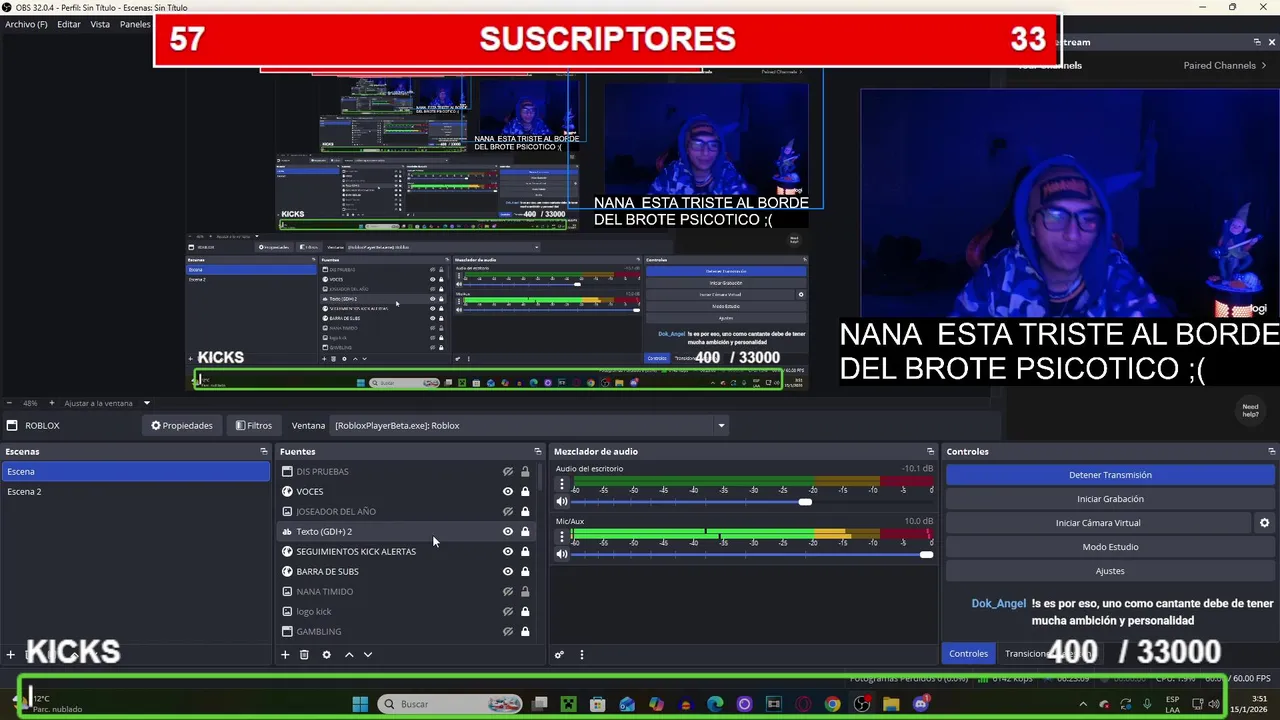Open the Paneles menu
This screenshot has width=1280, height=720.
(135, 24)
